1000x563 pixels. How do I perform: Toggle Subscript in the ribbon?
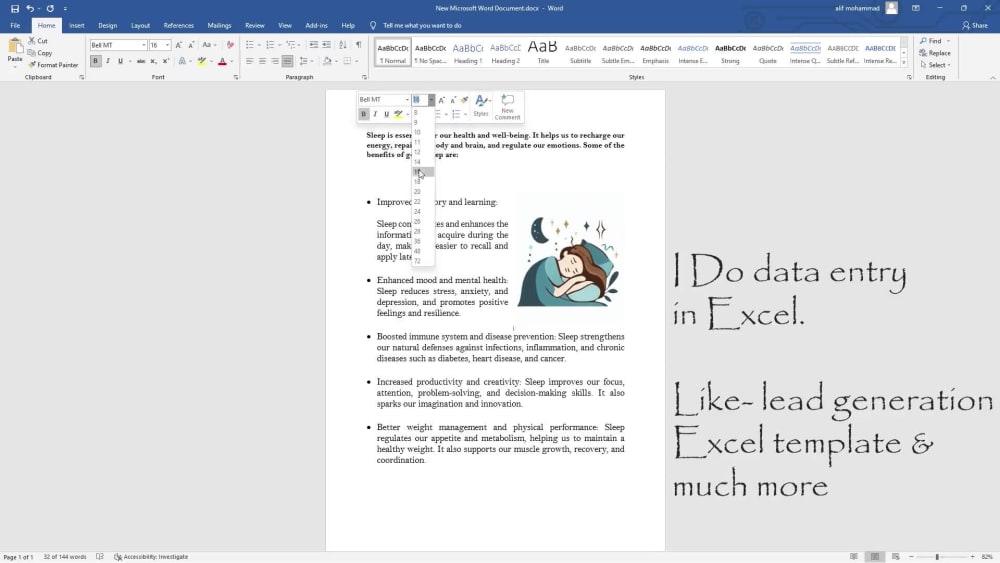153,61
